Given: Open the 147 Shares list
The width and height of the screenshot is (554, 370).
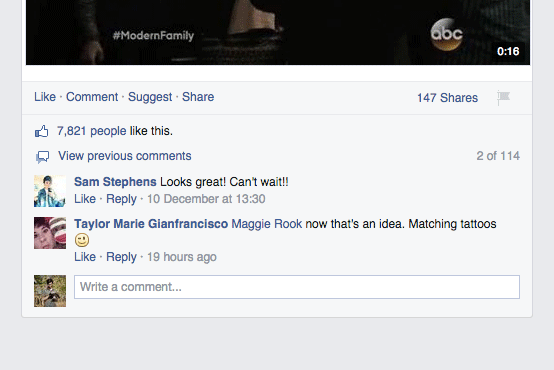Looking at the screenshot, I should pyautogui.click(x=447, y=98).
